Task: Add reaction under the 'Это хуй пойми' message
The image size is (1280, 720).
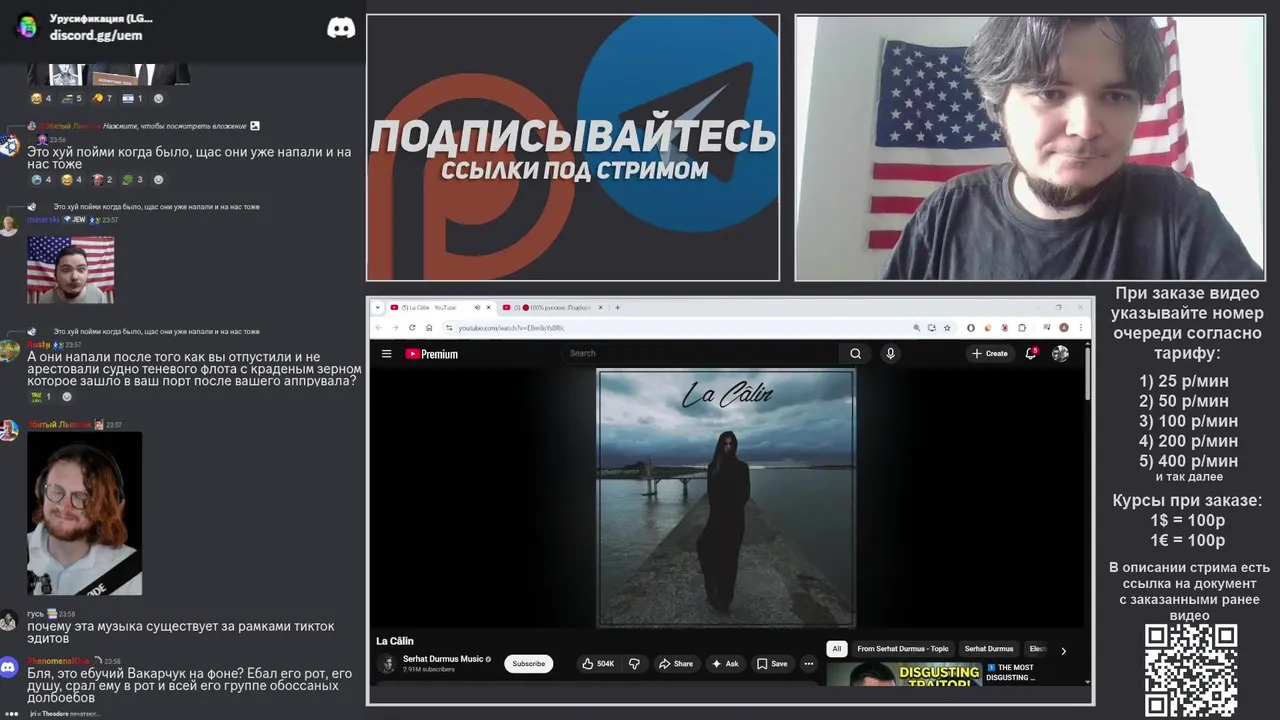Action: pos(158,180)
